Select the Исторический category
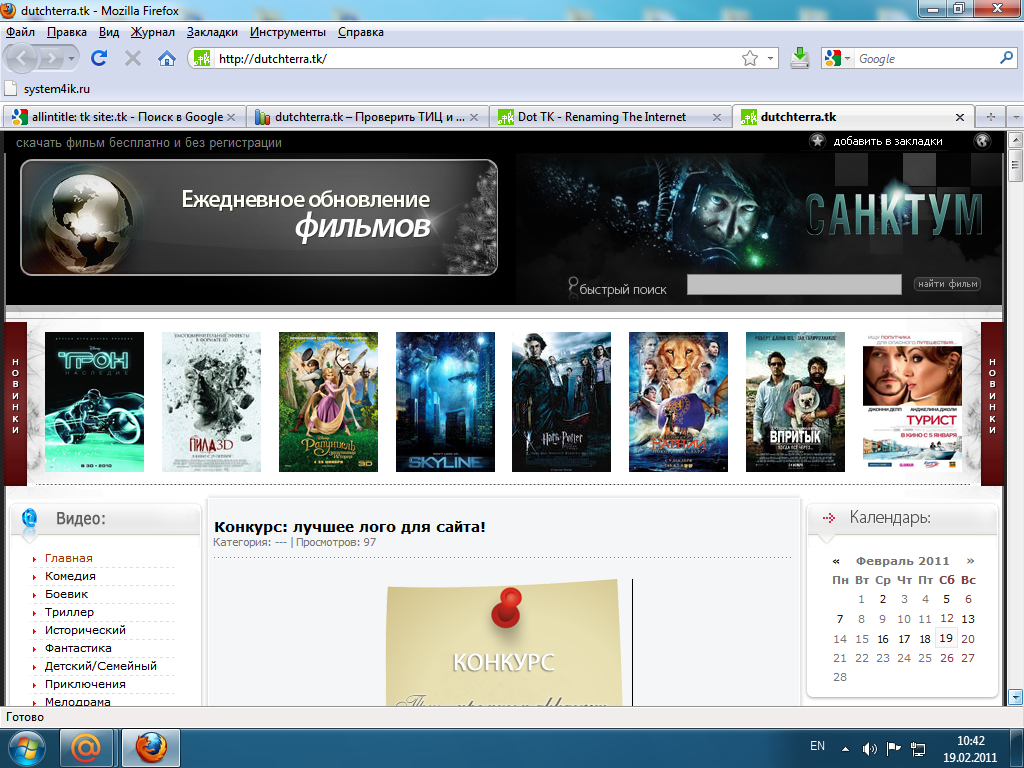This screenshot has height=768, width=1024. tap(85, 630)
